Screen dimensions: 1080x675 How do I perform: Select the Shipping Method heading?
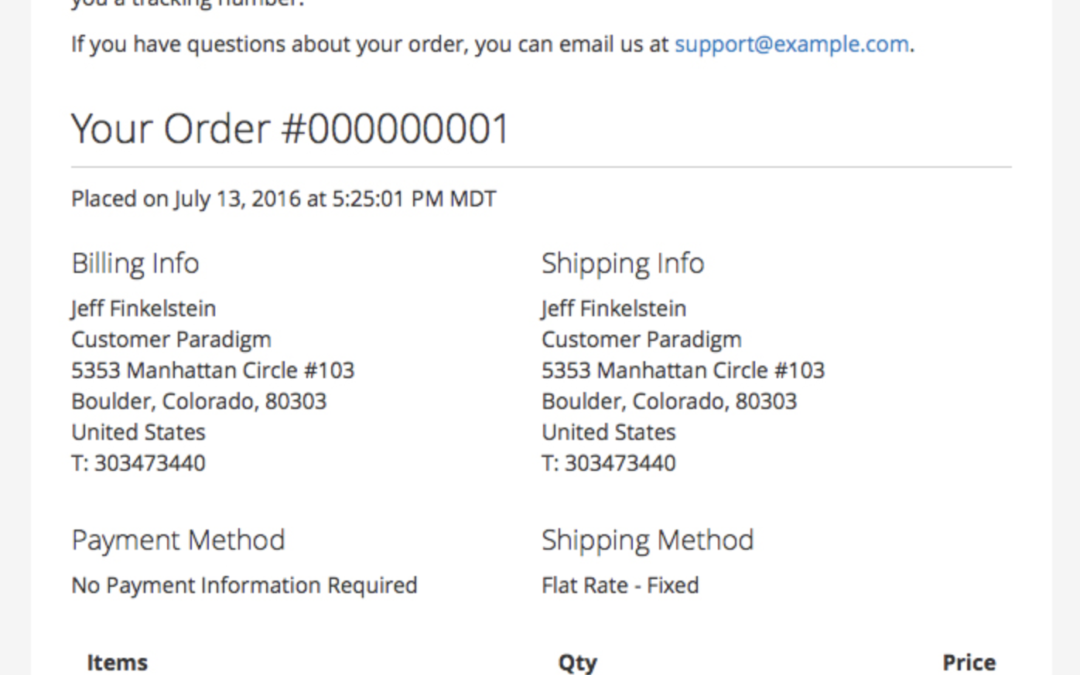pos(647,541)
